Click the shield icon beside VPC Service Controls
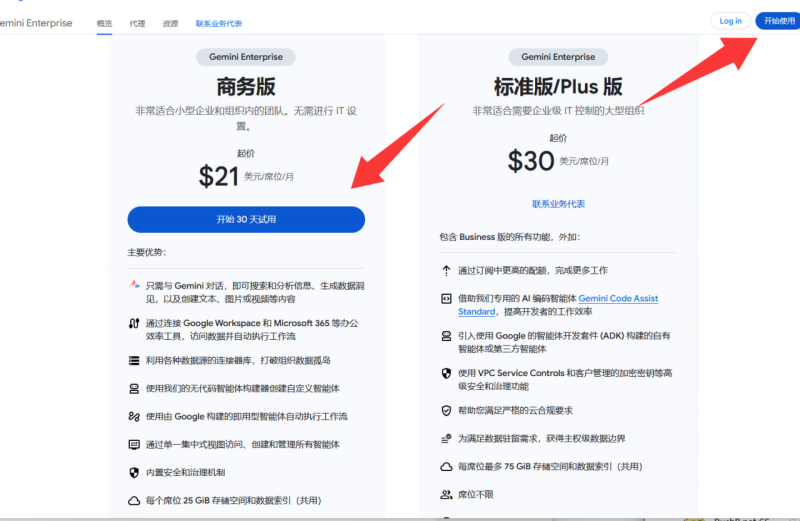Image resolution: width=800 pixels, height=521 pixels. click(x=446, y=373)
